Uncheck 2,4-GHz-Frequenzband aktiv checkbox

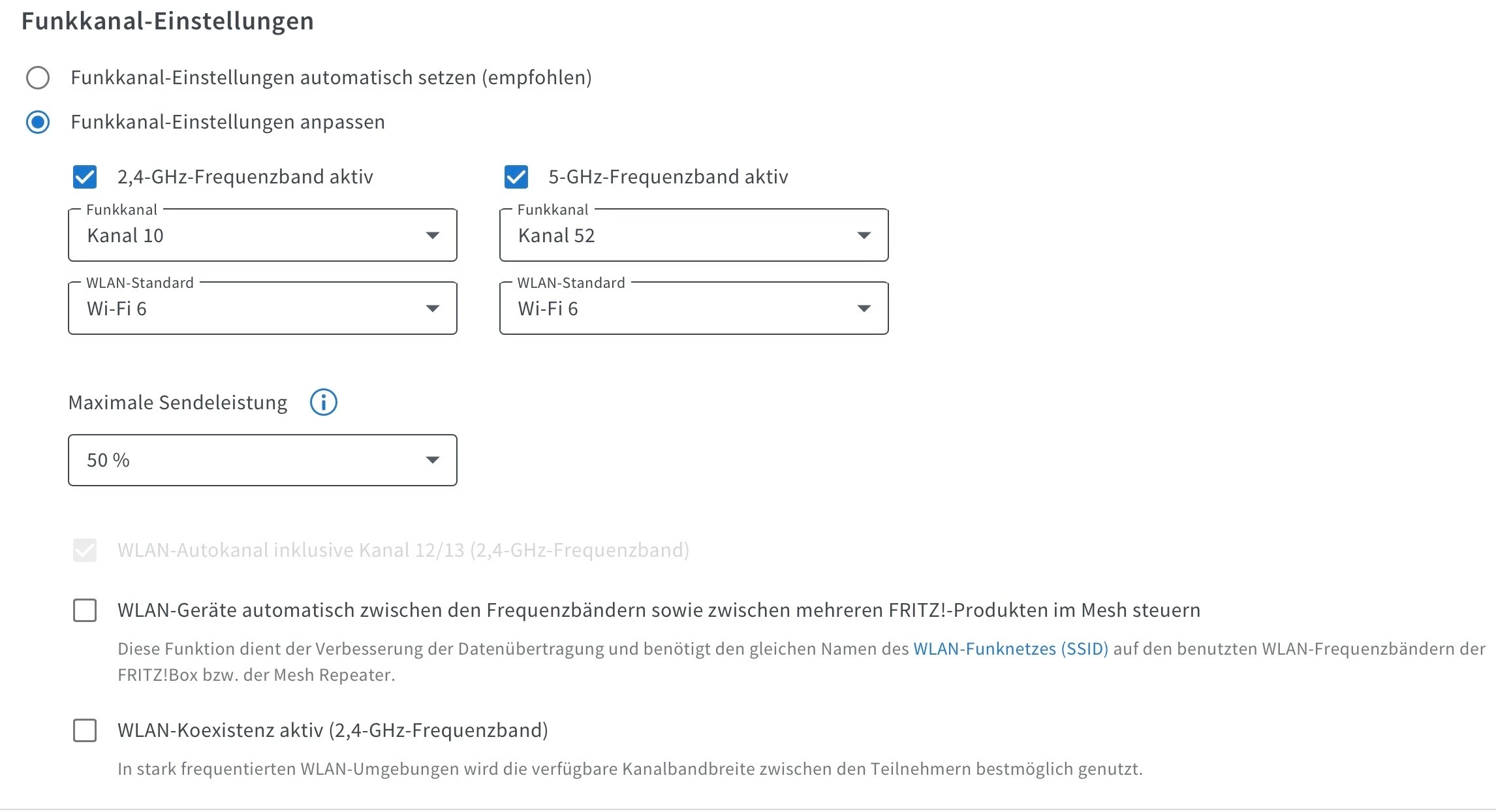[x=85, y=177]
